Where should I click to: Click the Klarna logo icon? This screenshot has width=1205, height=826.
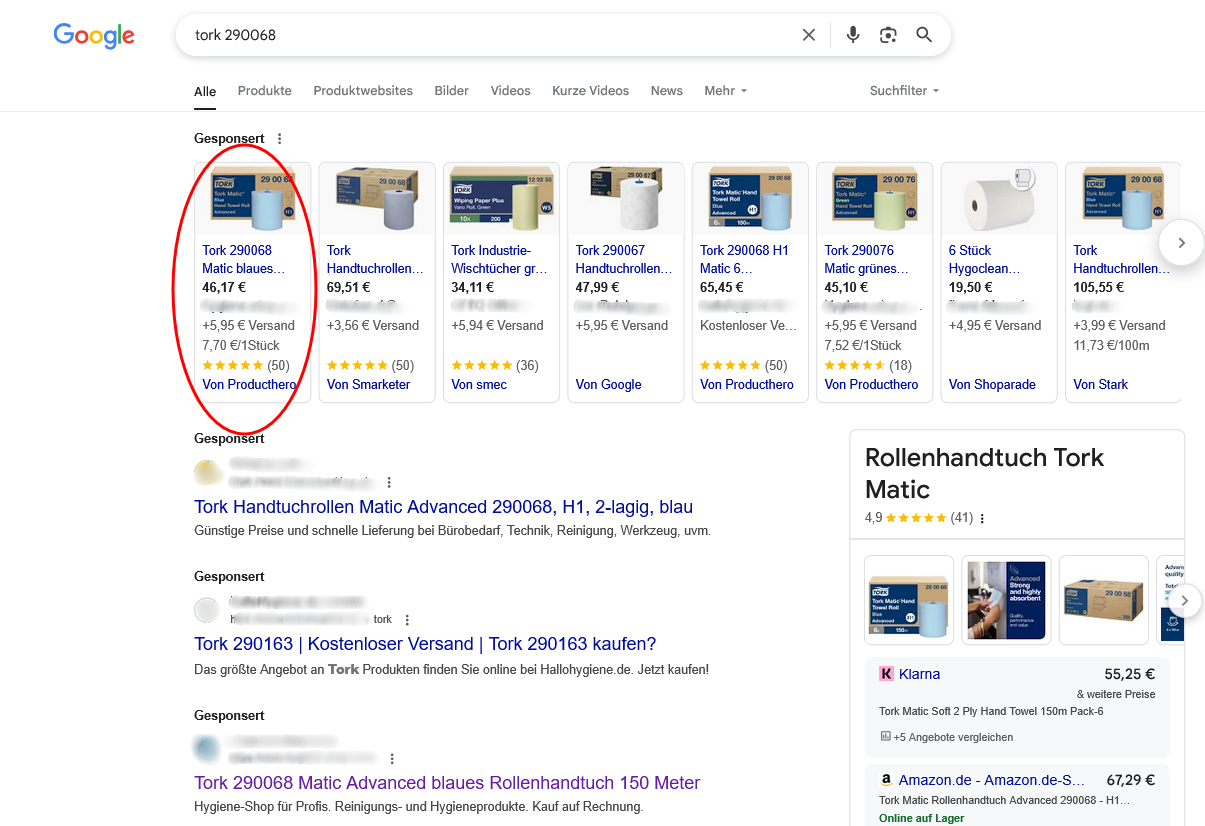886,674
